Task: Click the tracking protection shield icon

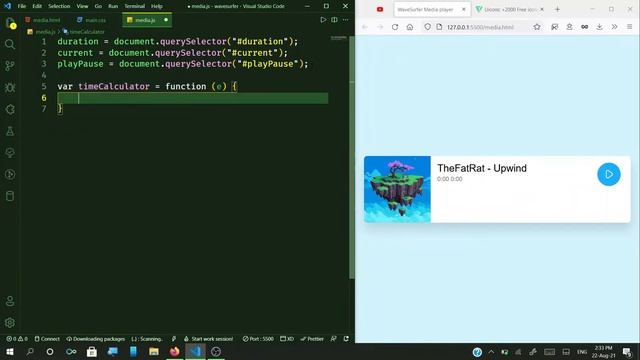Action: click(x=427, y=27)
